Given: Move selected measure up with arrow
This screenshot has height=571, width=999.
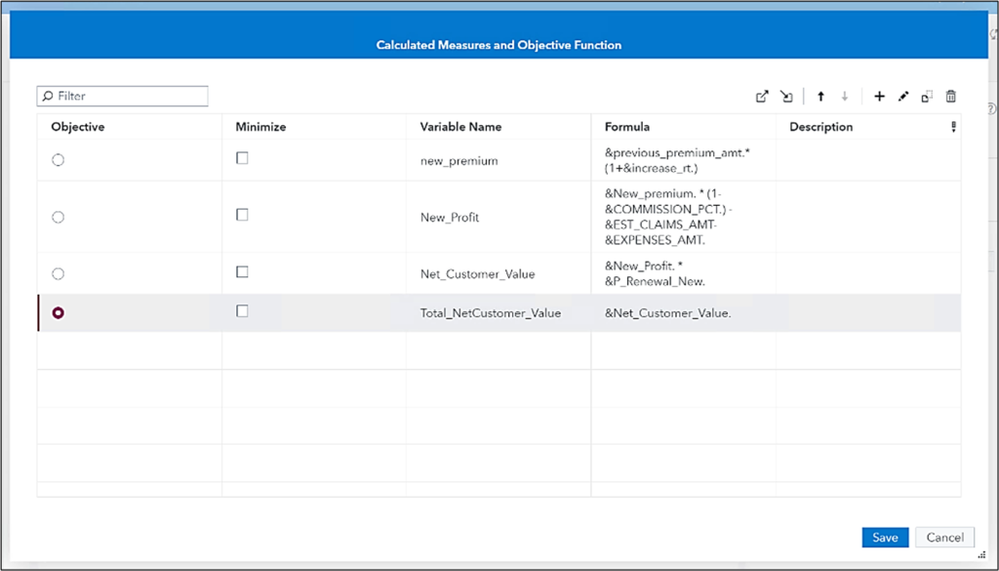Looking at the screenshot, I should click(821, 97).
